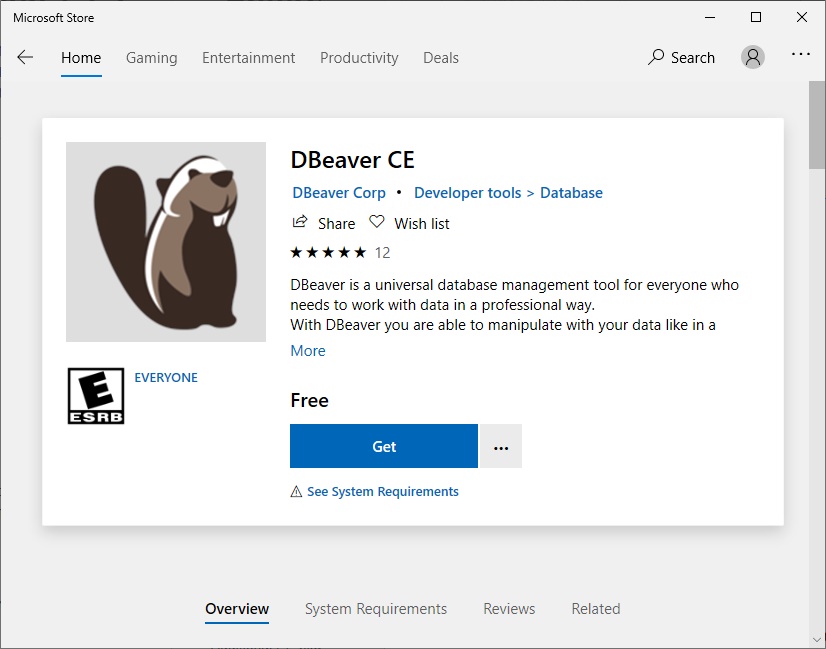The width and height of the screenshot is (826, 649).
Task: Open the Deals tab
Action: (x=441, y=57)
